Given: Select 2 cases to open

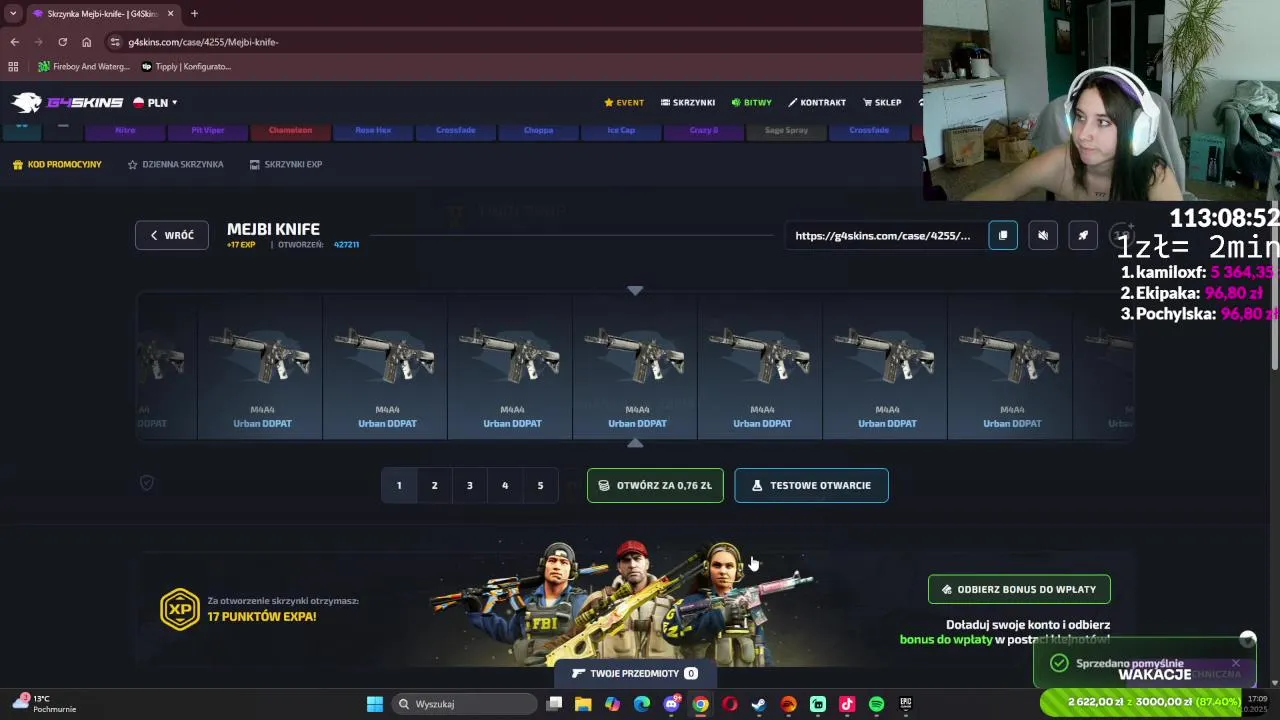Looking at the screenshot, I should (x=434, y=485).
